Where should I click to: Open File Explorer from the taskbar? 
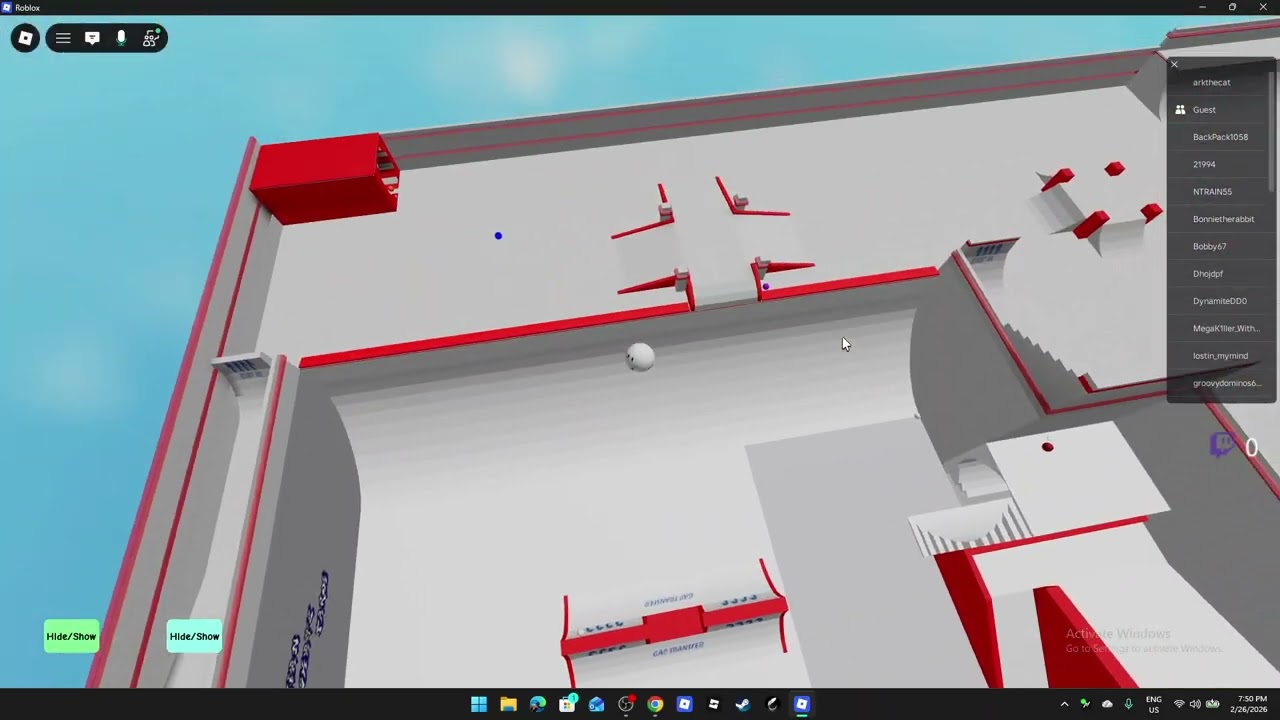click(x=508, y=704)
